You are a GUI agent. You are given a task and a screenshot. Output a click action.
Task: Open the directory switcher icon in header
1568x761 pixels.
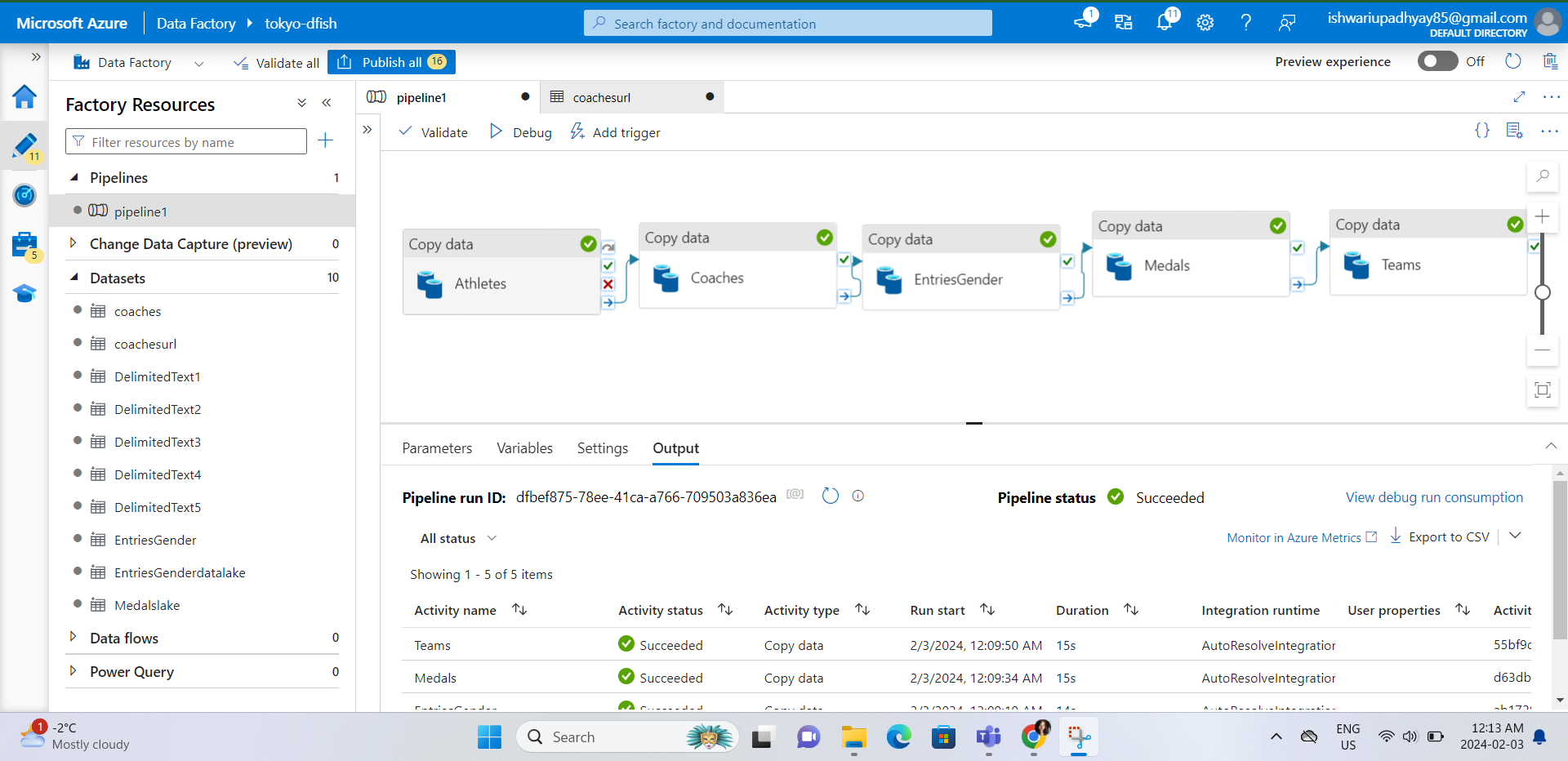pos(1124,23)
